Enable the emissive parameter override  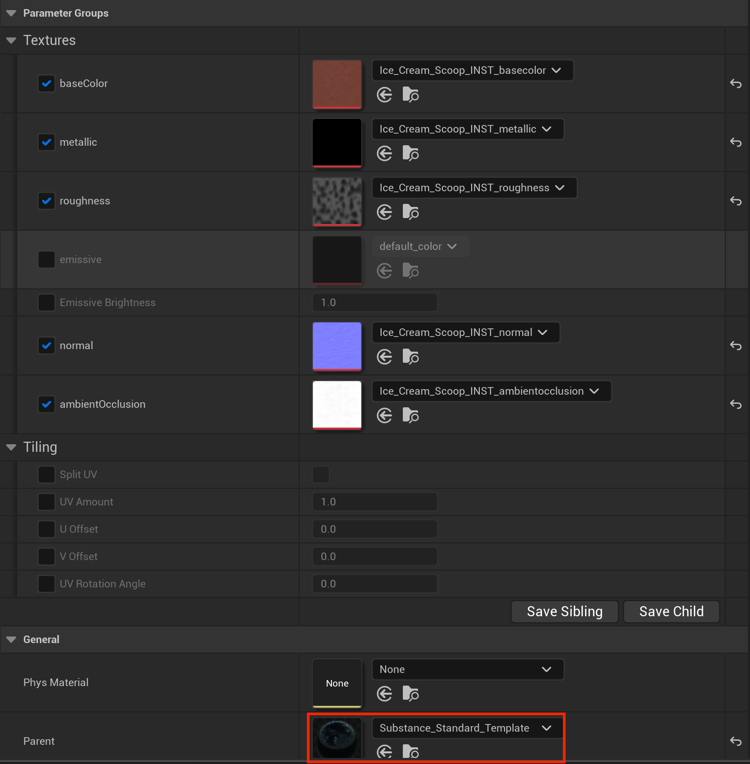click(x=46, y=259)
